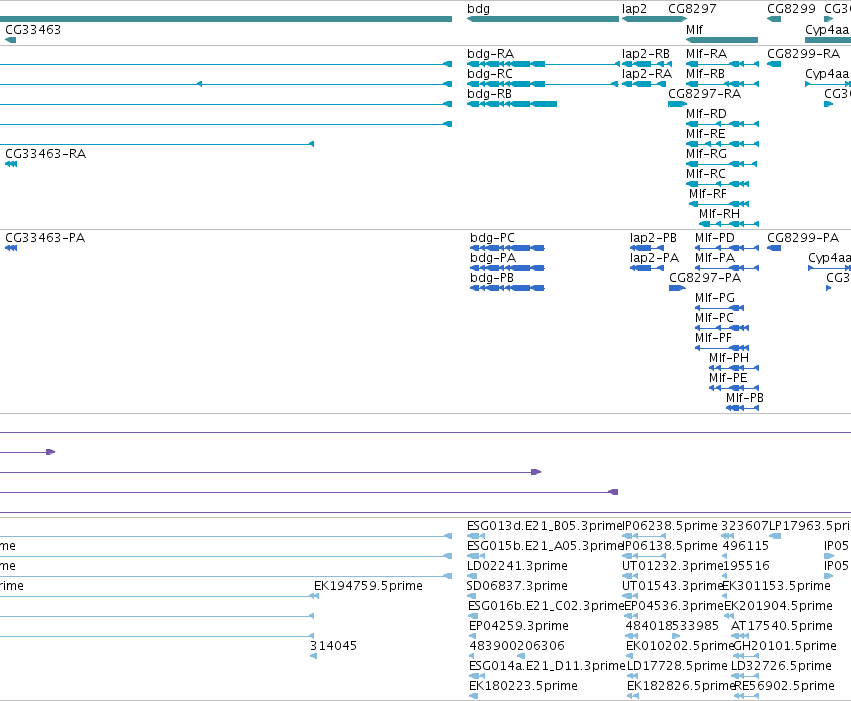Open the Mlf-RF transcript
The width and height of the screenshot is (851, 701).
pos(708,194)
